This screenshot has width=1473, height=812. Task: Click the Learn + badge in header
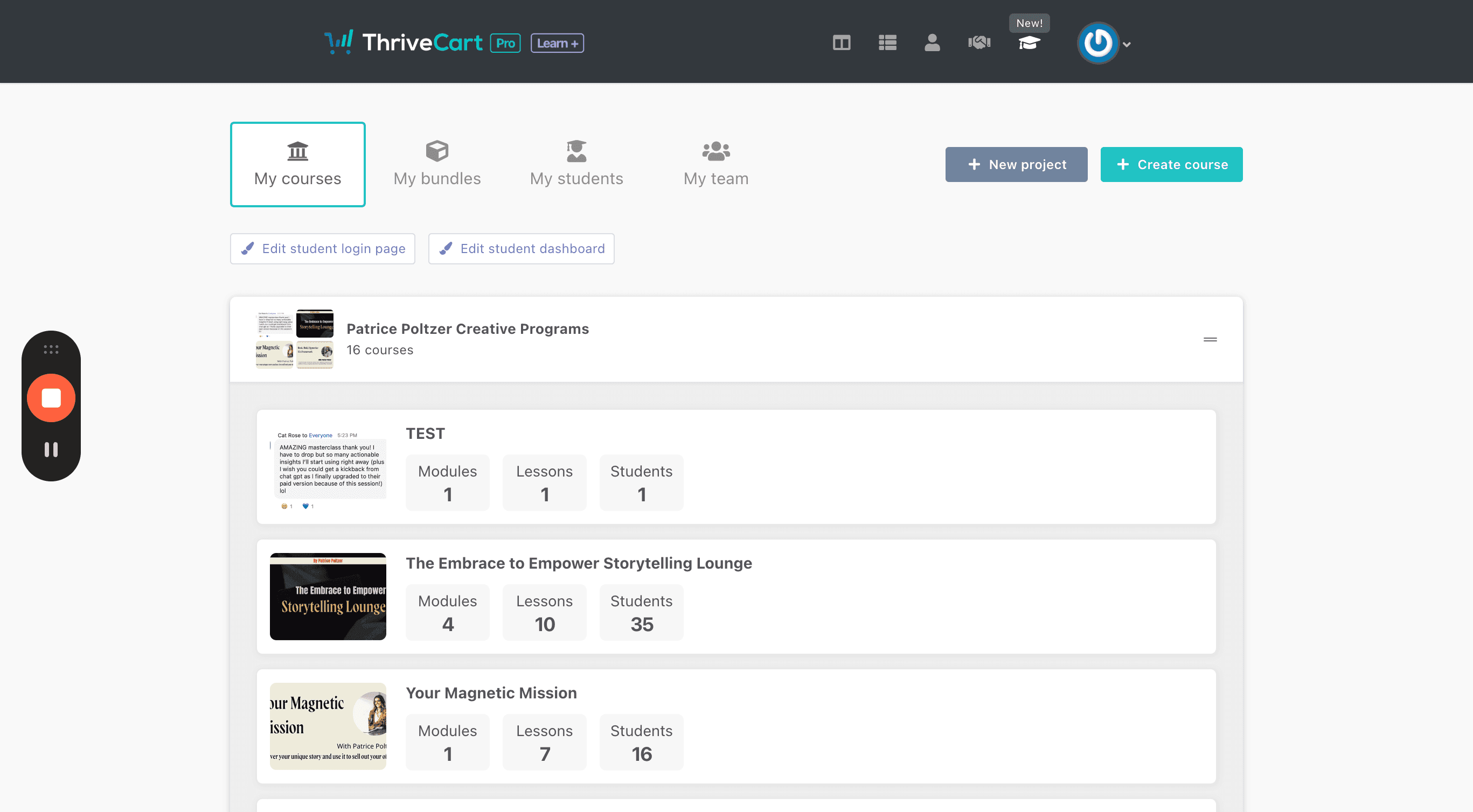click(x=558, y=44)
